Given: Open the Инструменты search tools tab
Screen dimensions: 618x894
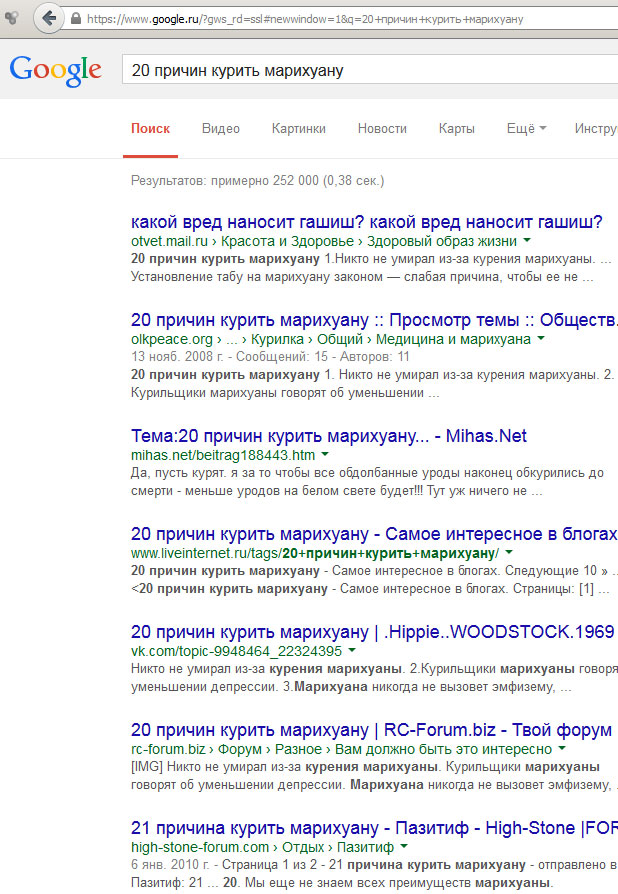Looking at the screenshot, I should (x=596, y=129).
